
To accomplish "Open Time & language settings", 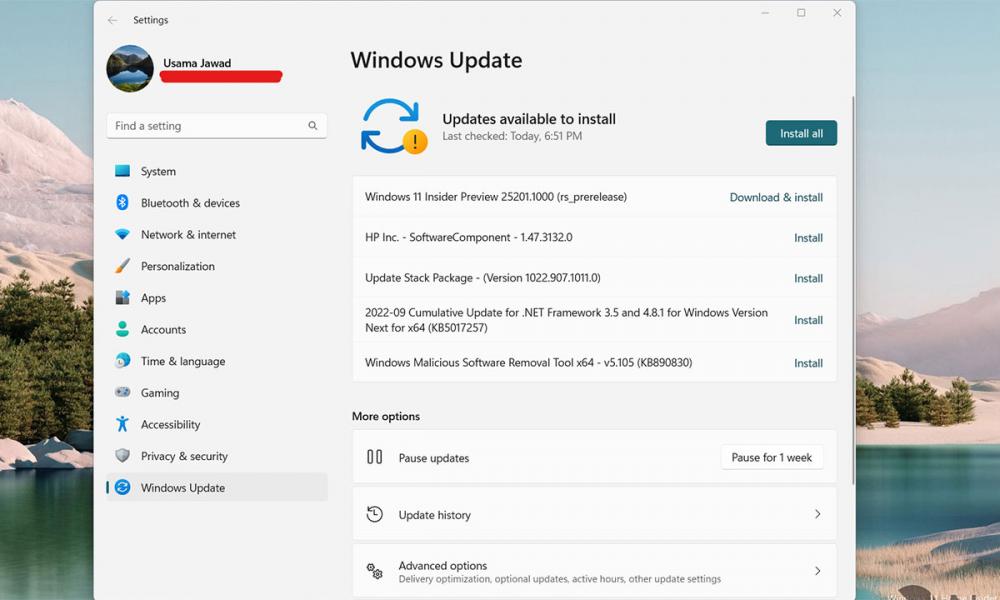I will pos(182,361).
